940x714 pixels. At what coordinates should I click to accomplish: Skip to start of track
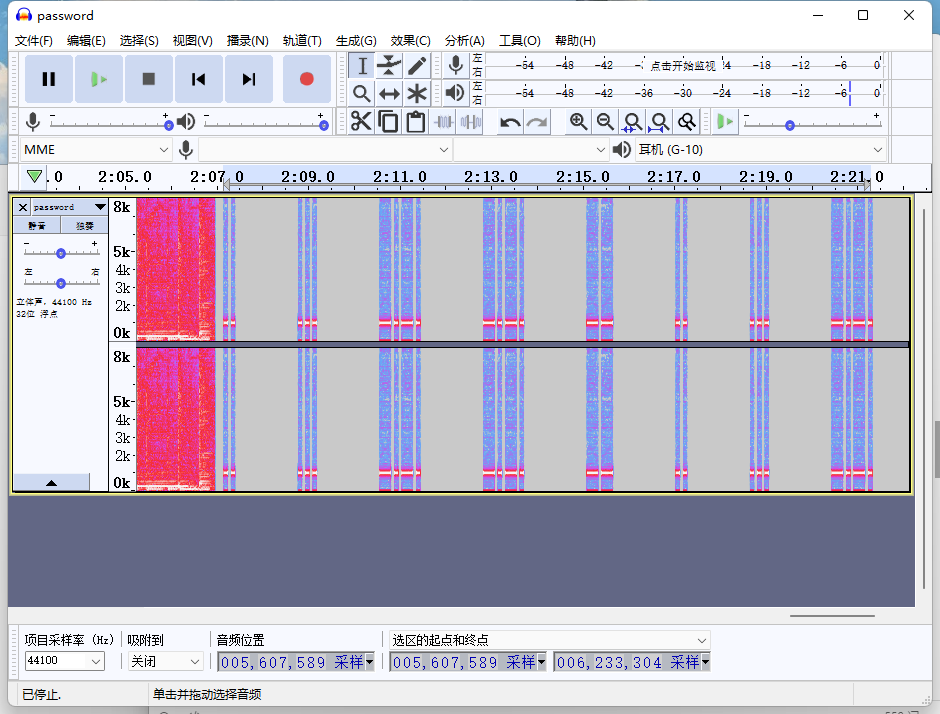198,79
